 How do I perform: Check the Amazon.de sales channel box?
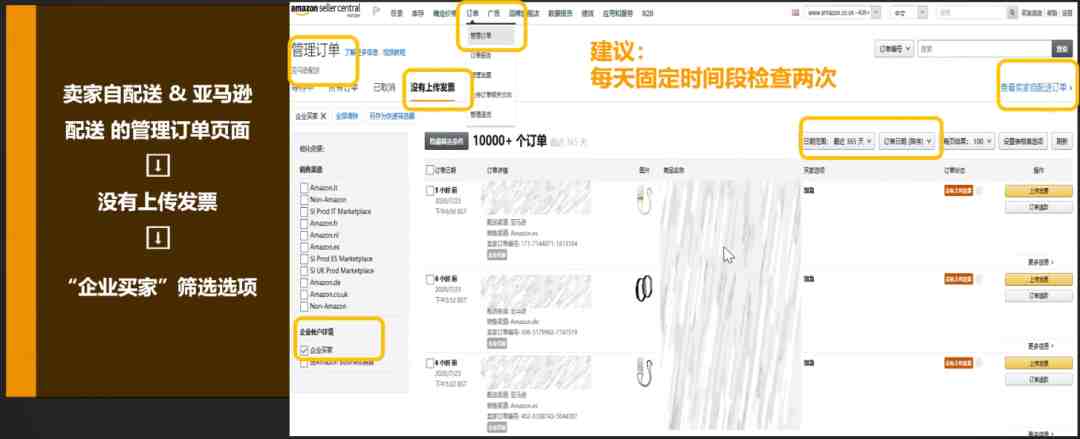point(304,283)
